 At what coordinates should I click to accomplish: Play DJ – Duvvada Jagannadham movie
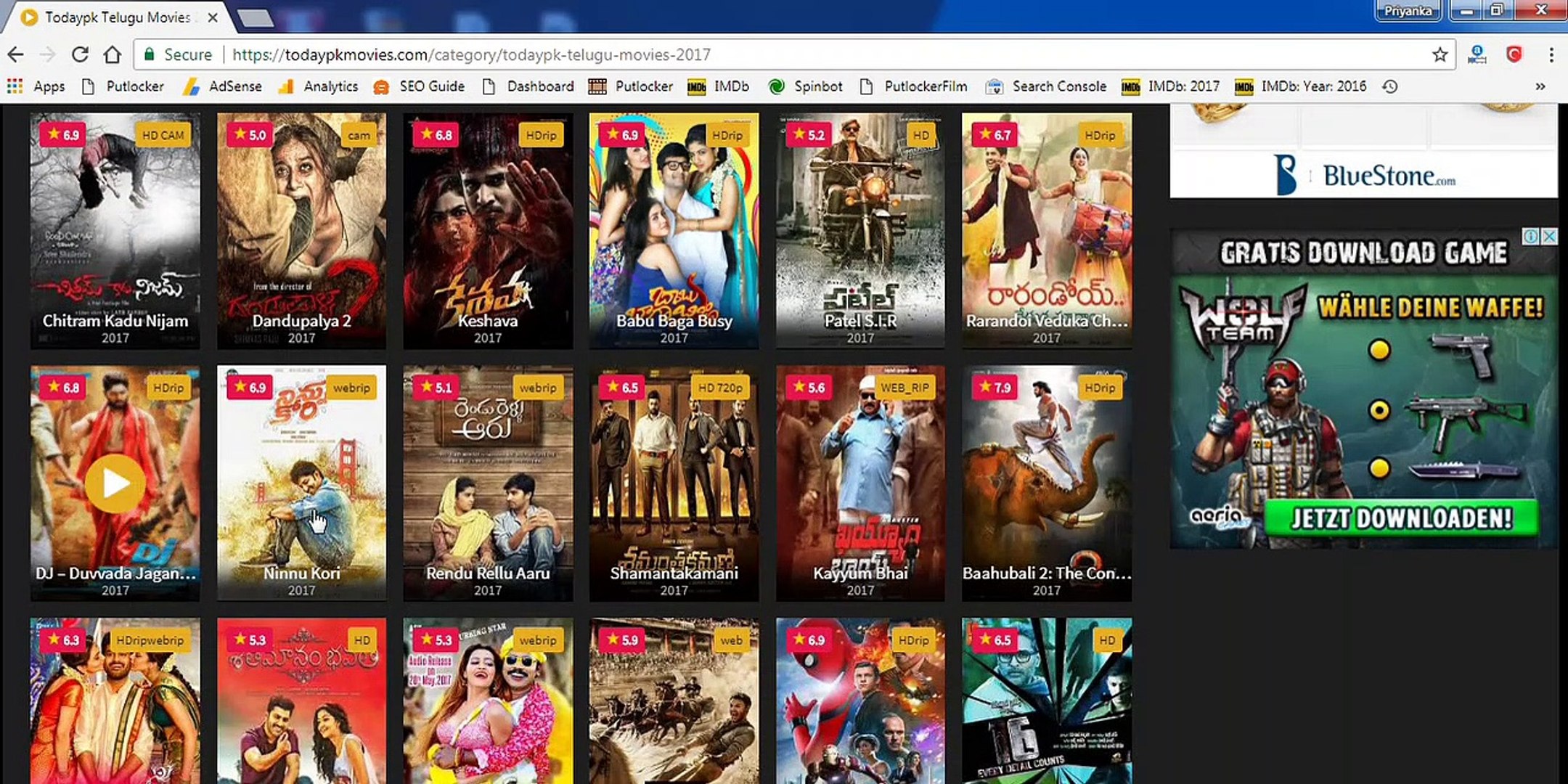115,483
